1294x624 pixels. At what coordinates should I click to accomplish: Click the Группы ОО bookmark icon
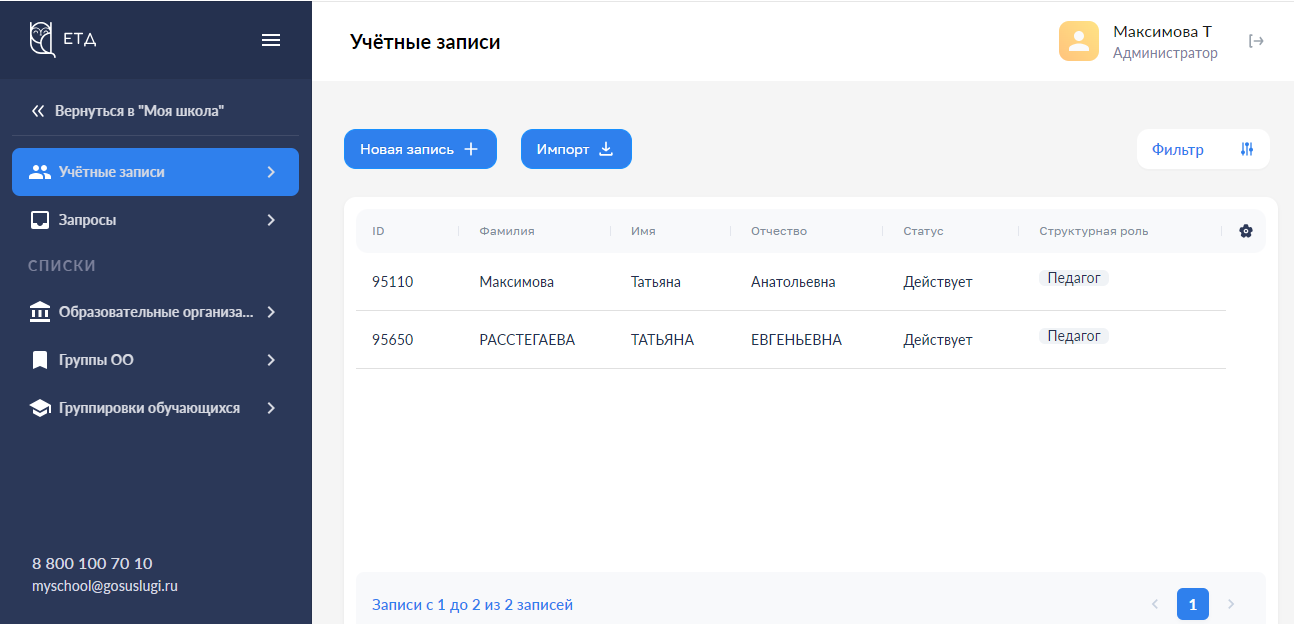click(x=40, y=360)
